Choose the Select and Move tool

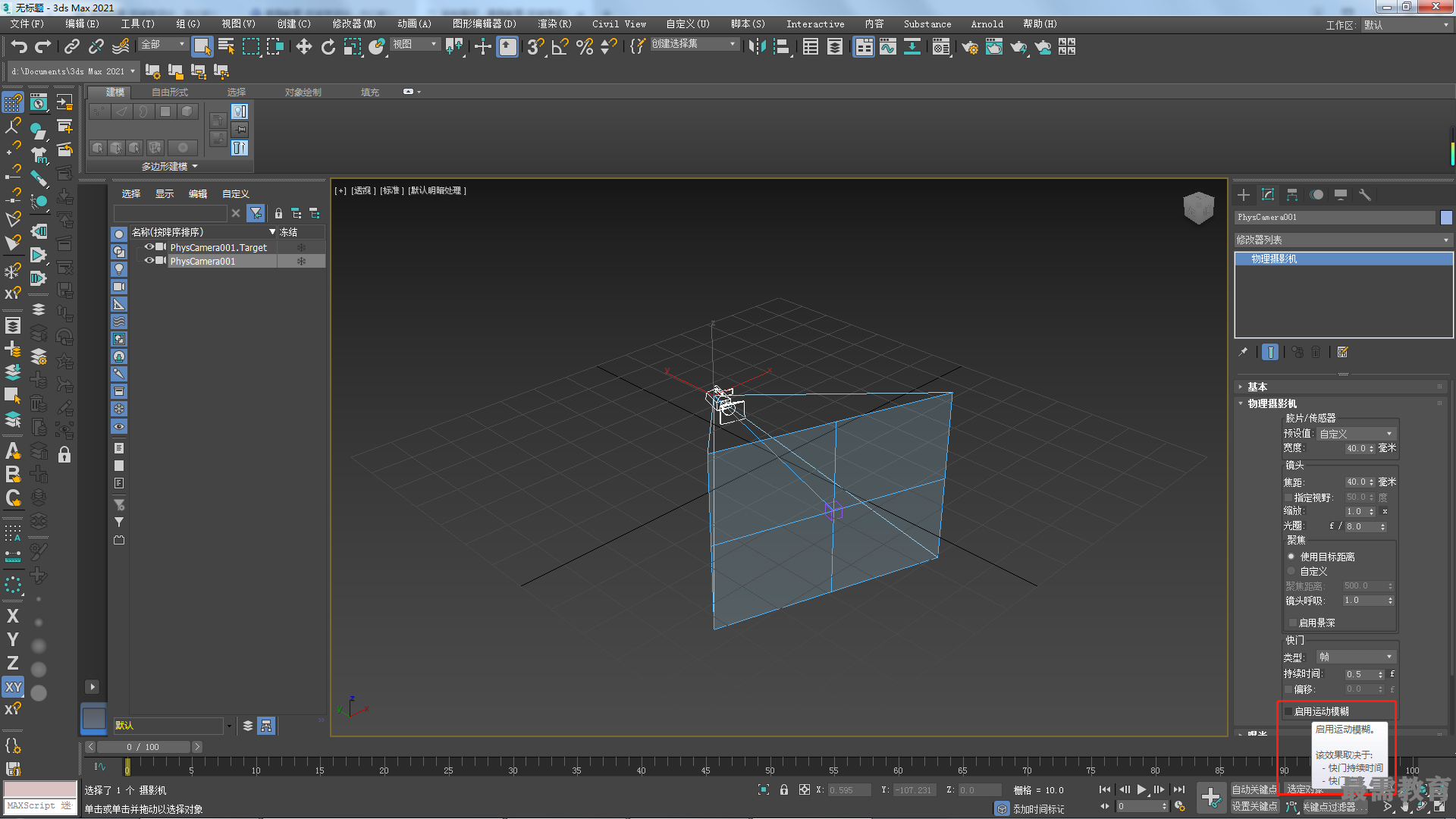(304, 47)
